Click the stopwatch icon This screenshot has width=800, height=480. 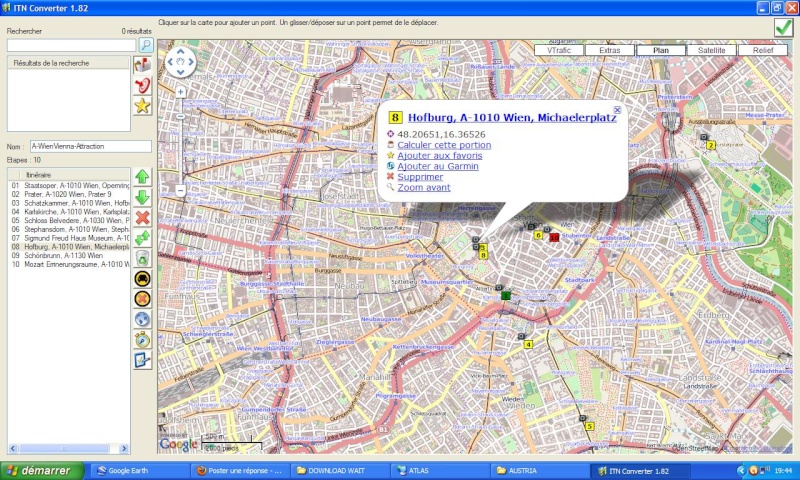pyautogui.click(x=142, y=340)
